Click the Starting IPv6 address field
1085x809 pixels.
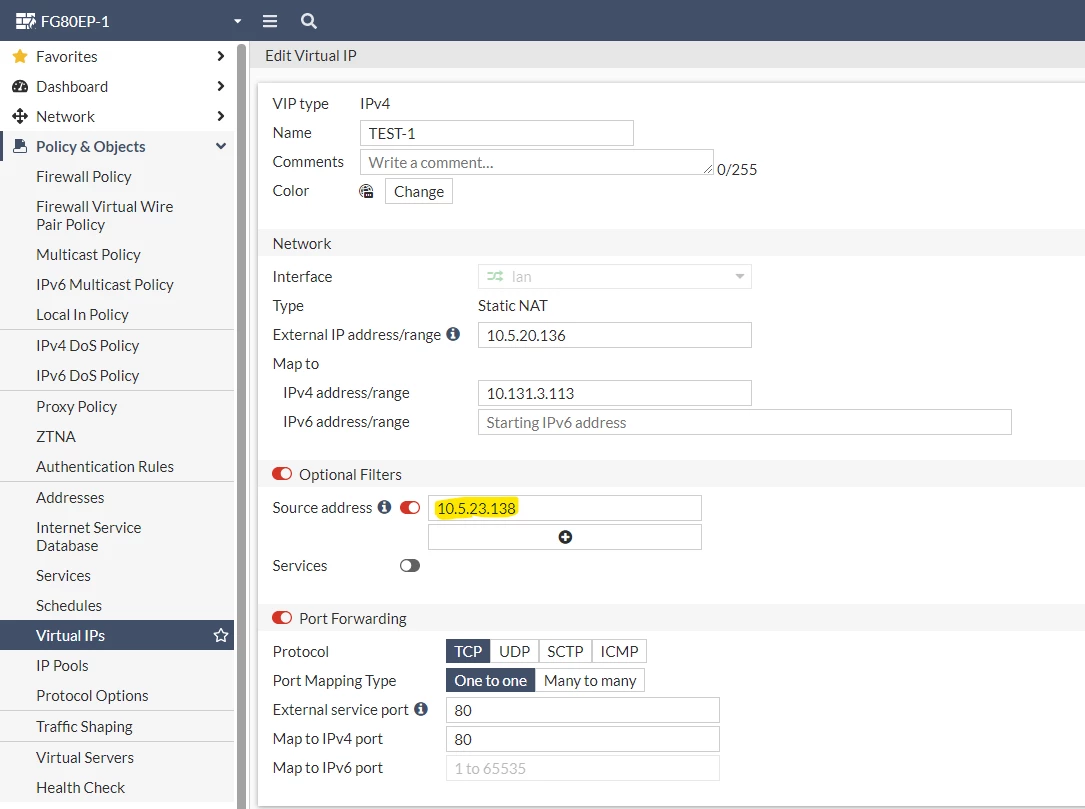pos(745,422)
